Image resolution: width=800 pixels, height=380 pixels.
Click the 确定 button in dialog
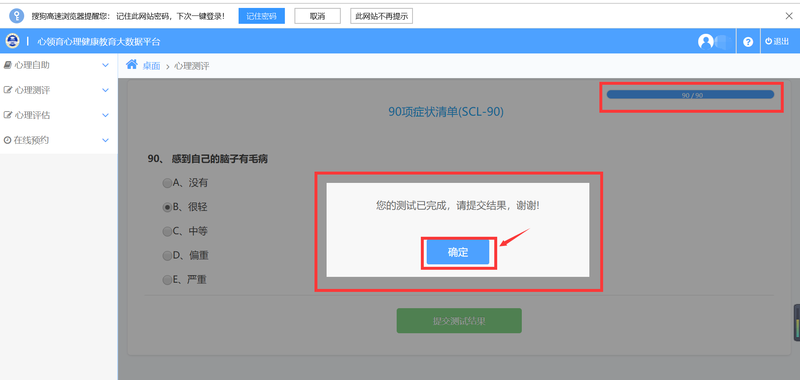(x=458, y=252)
